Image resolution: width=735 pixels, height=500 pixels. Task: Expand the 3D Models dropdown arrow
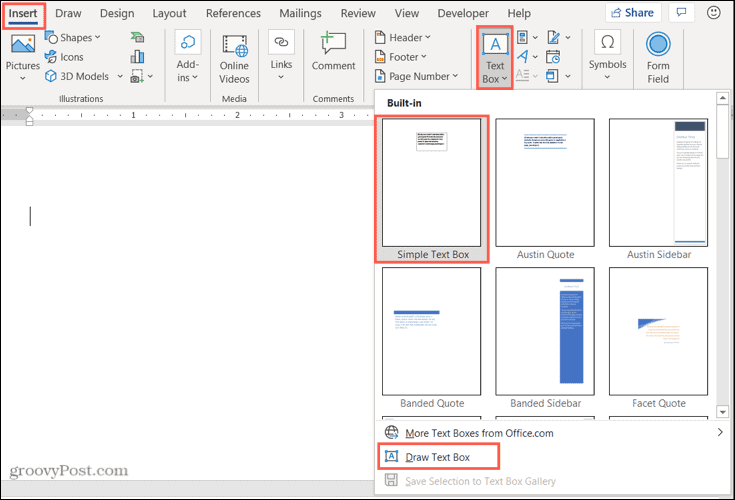120,76
